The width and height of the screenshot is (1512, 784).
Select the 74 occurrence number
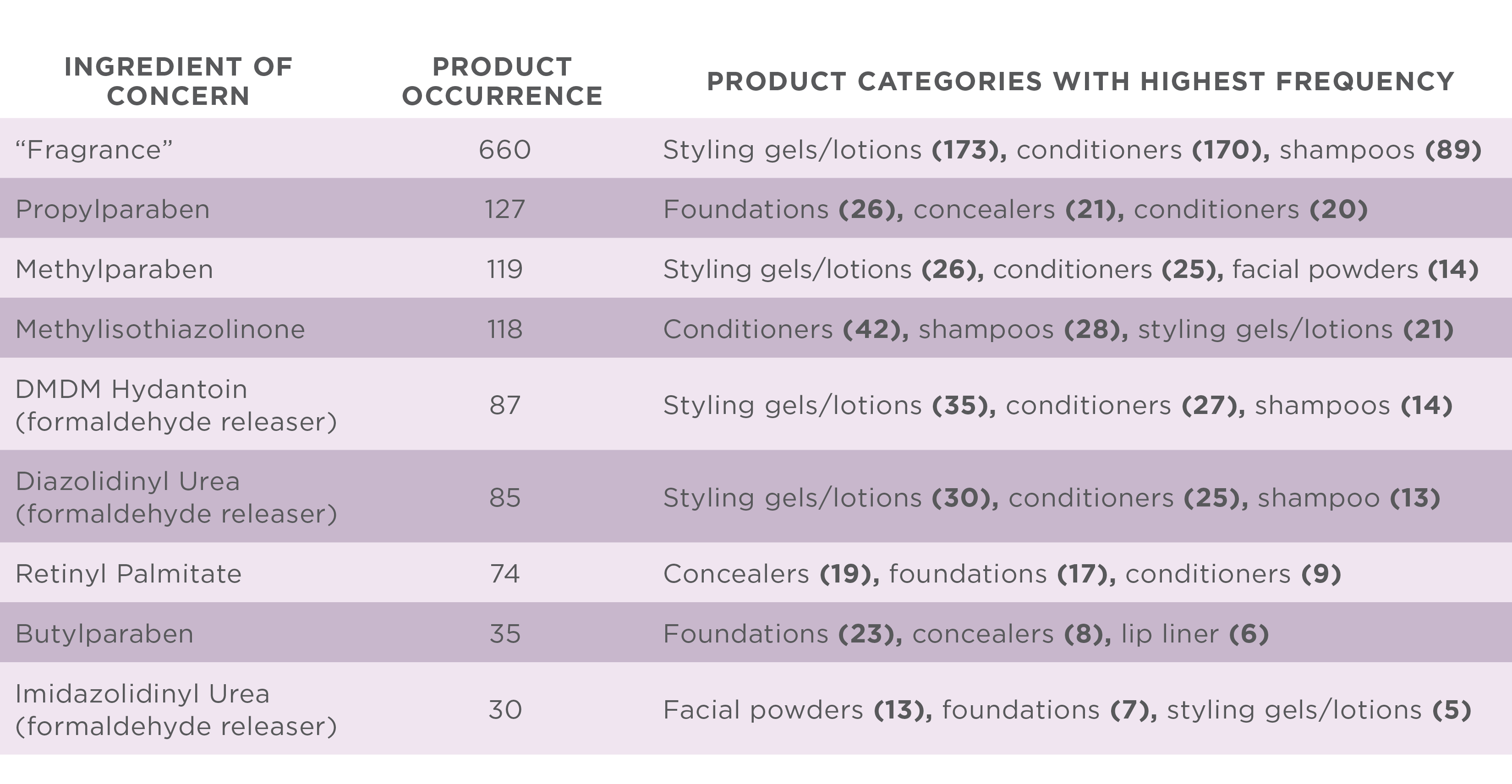(x=505, y=574)
